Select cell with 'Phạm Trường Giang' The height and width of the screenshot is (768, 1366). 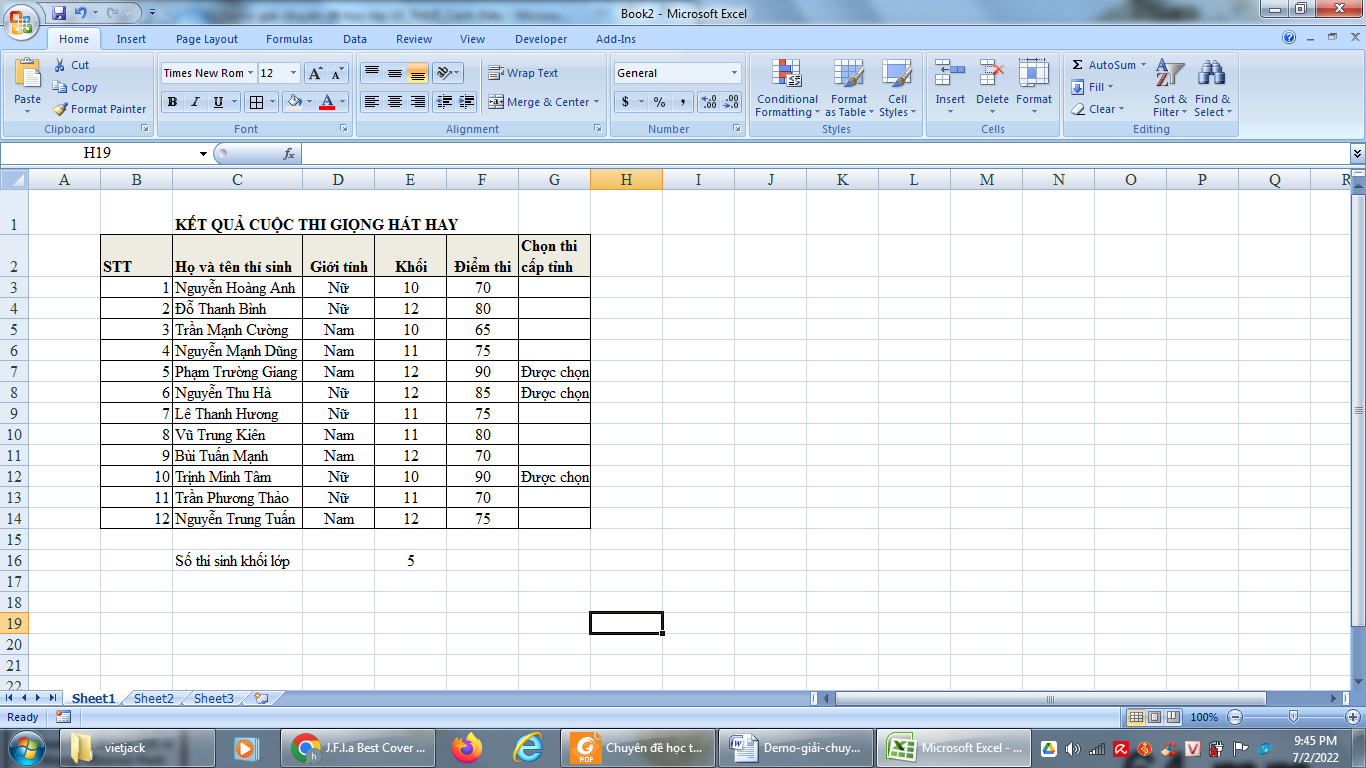[237, 372]
